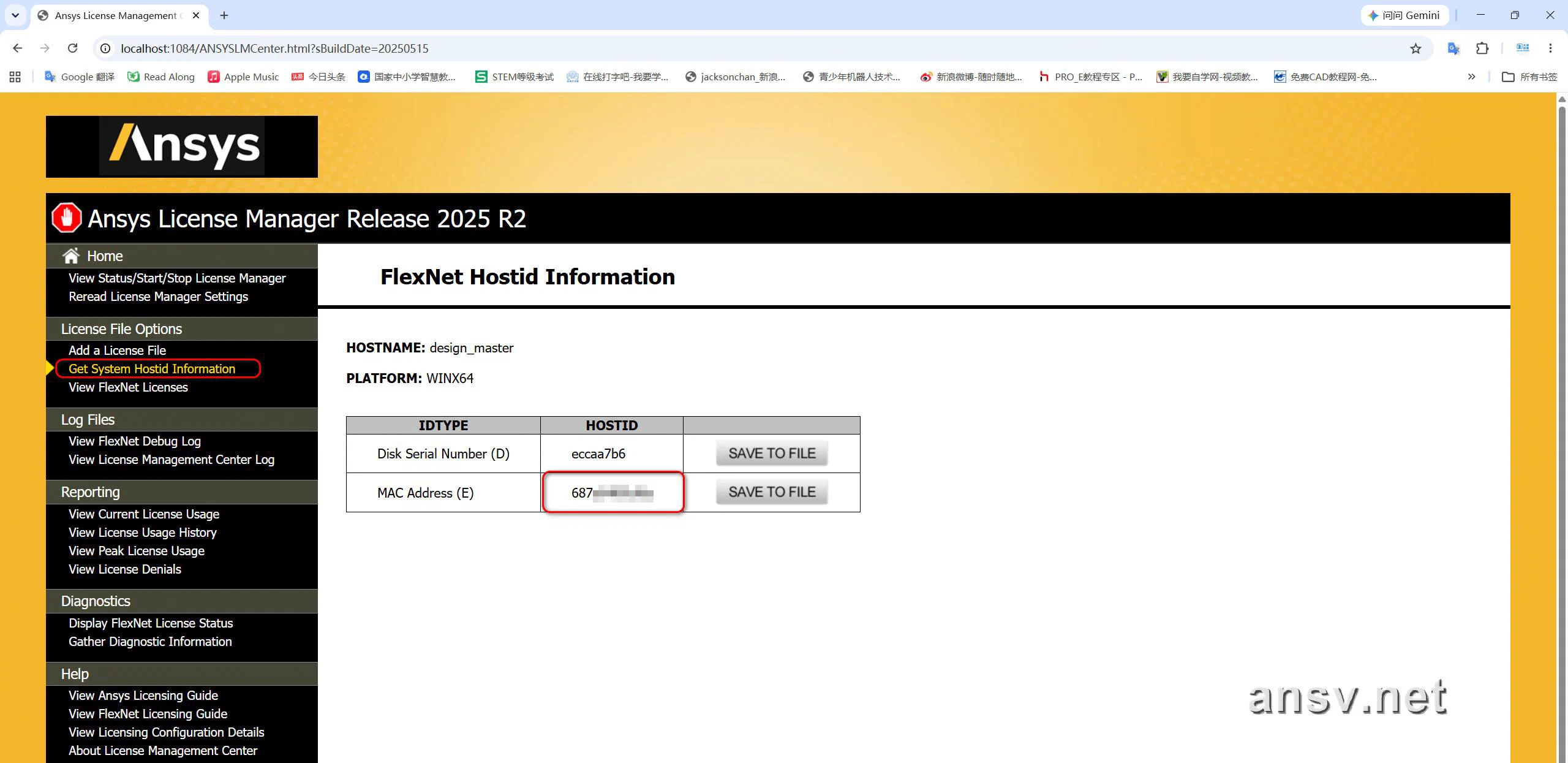Open 新浪微博 bookmark
The width and height of the screenshot is (1568, 763).
[x=971, y=77]
